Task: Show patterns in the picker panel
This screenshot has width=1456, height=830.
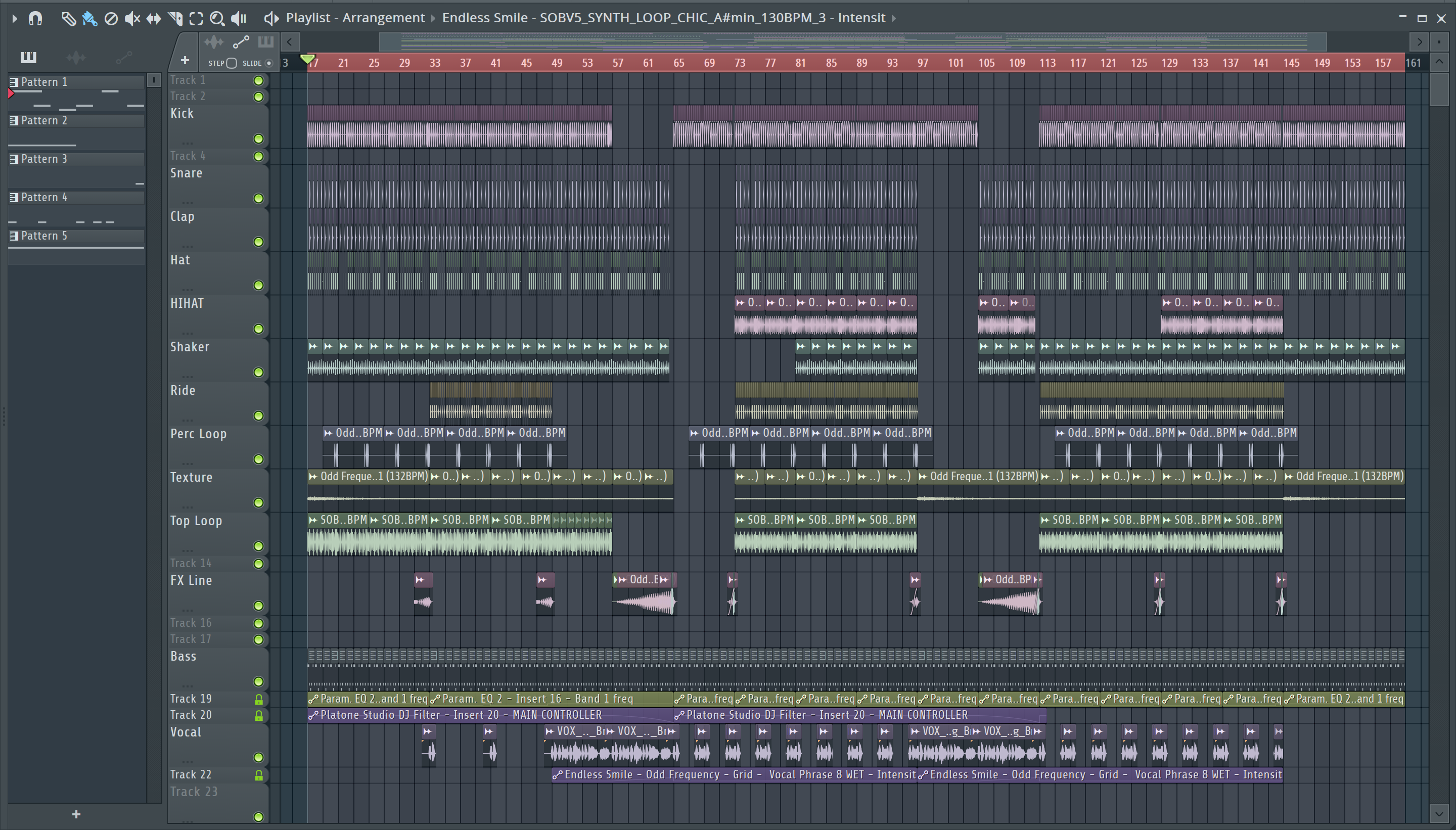Action: pos(28,57)
